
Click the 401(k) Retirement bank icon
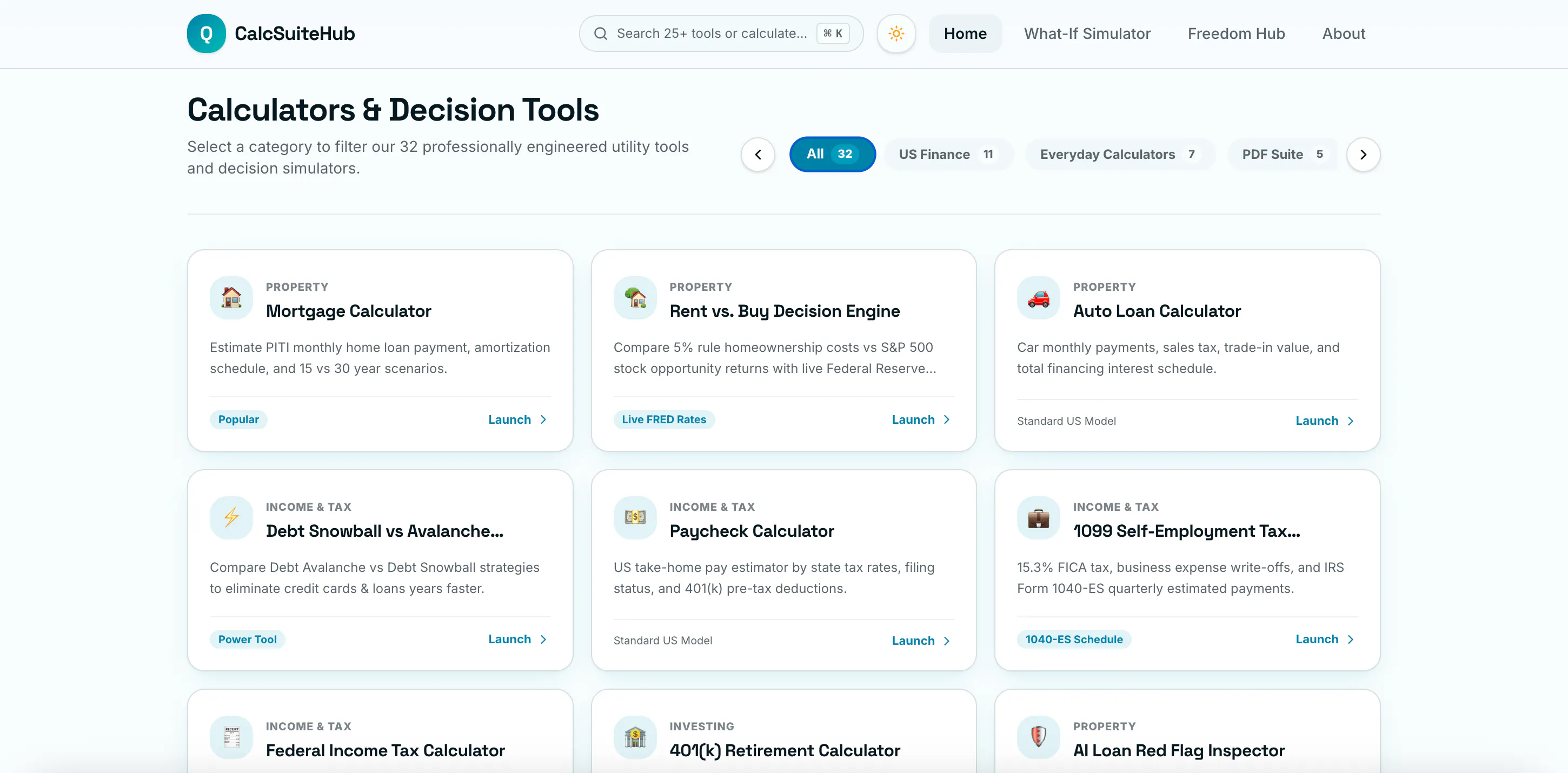pos(635,737)
